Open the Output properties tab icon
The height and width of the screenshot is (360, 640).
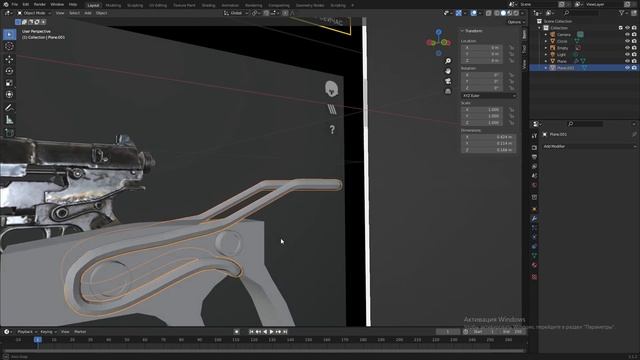(x=534, y=157)
